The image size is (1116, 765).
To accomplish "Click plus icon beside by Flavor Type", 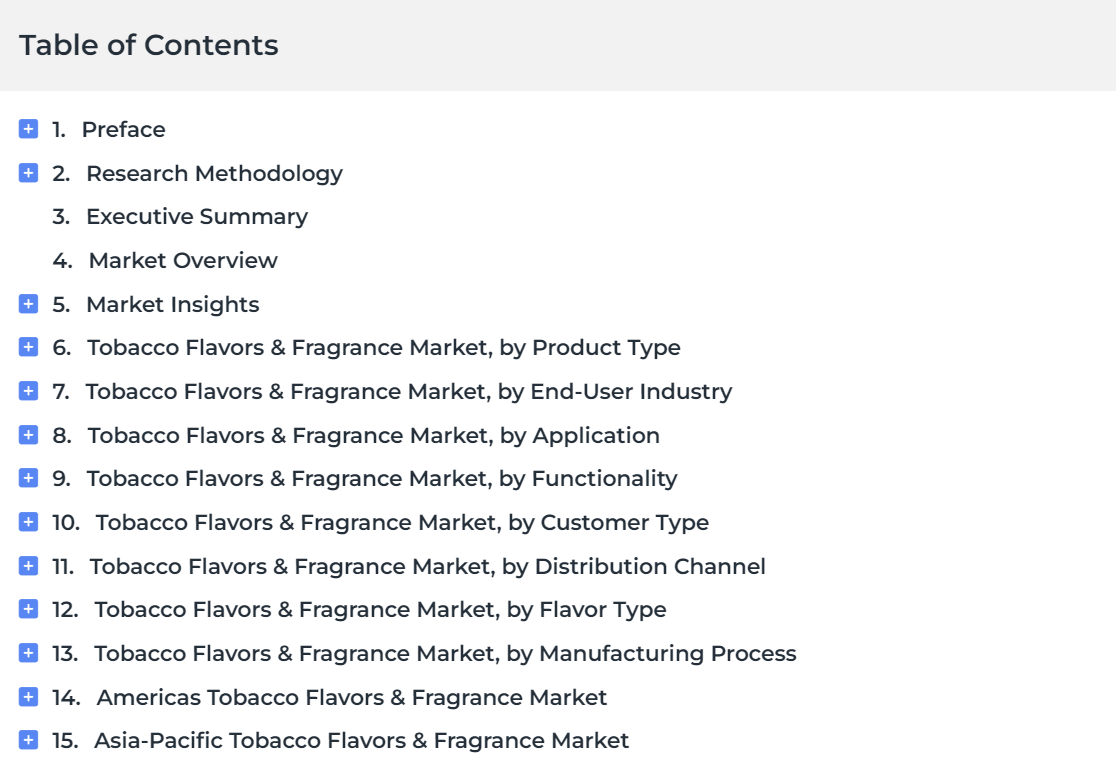I will [x=28, y=609].
